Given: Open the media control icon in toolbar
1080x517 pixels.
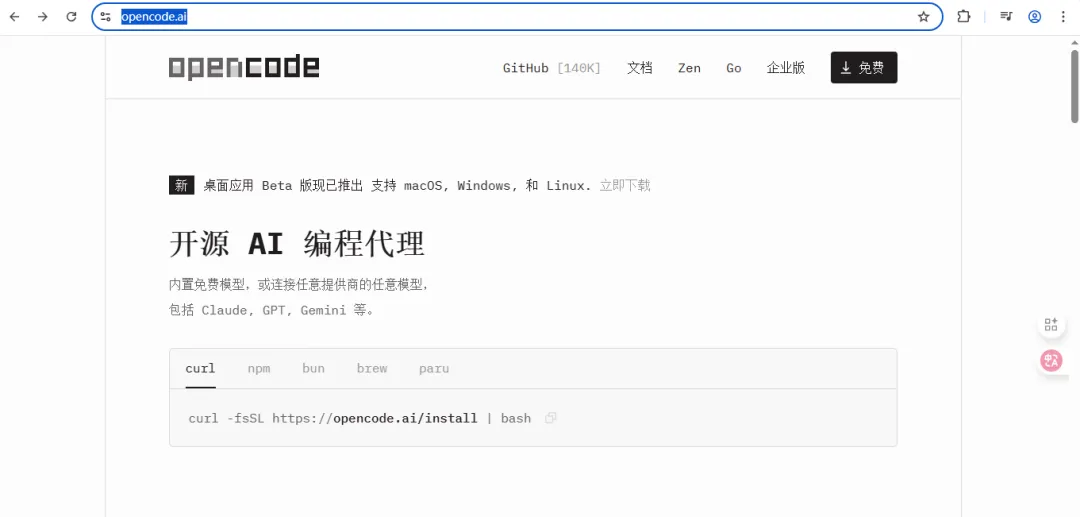Looking at the screenshot, I should [x=1006, y=17].
